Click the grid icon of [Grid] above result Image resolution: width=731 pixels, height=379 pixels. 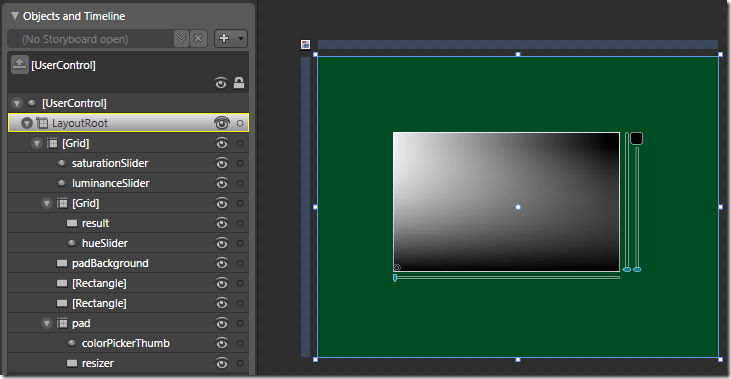tap(62, 203)
